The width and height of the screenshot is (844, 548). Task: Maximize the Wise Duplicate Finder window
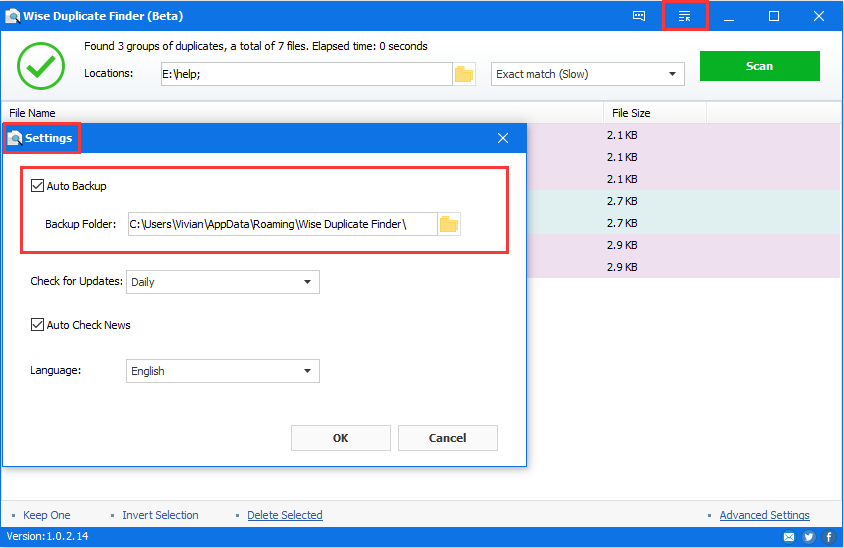coord(773,16)
